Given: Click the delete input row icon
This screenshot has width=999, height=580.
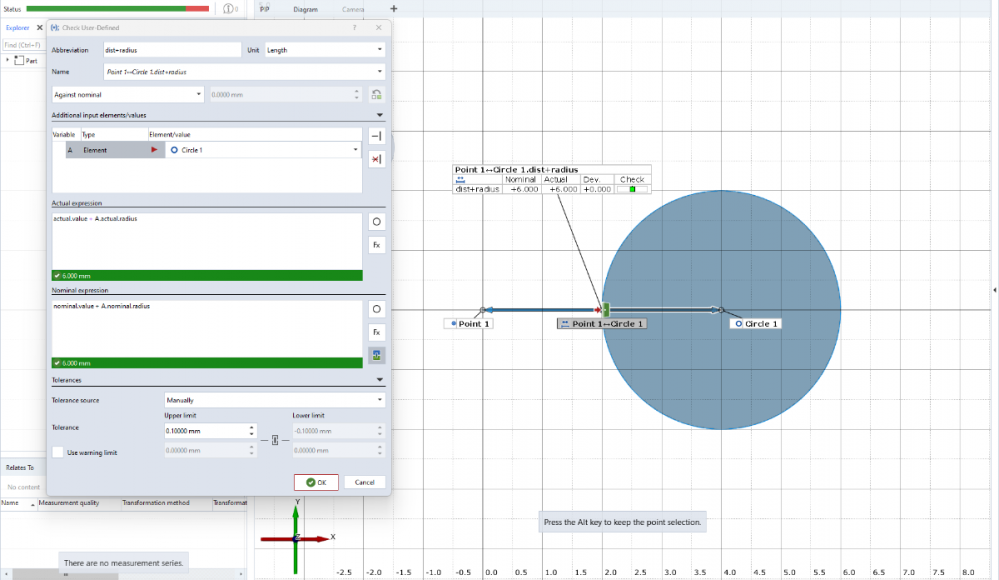Looking at the screenshot, I should [377, 160].
